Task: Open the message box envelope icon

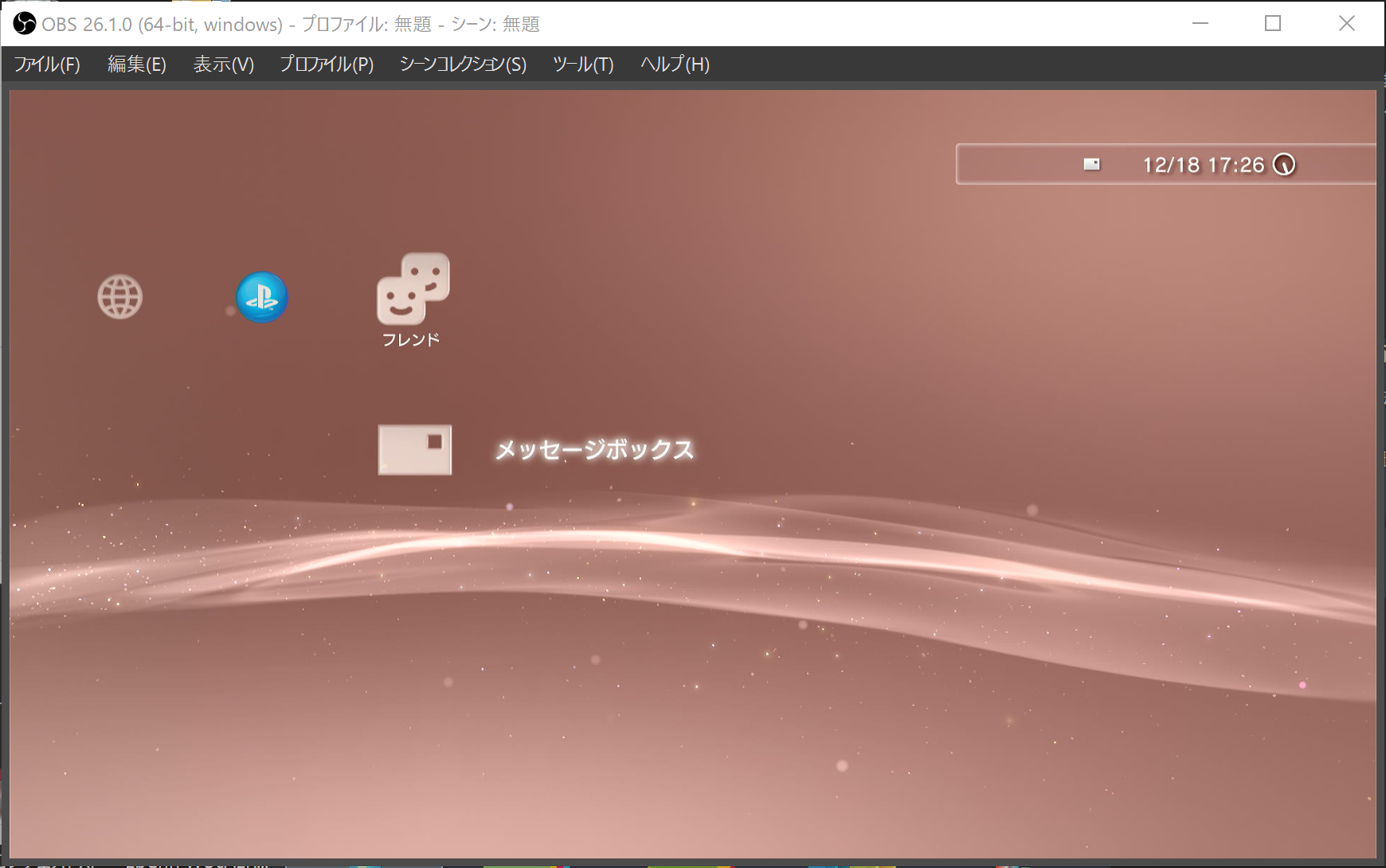Action: (415, 450)
